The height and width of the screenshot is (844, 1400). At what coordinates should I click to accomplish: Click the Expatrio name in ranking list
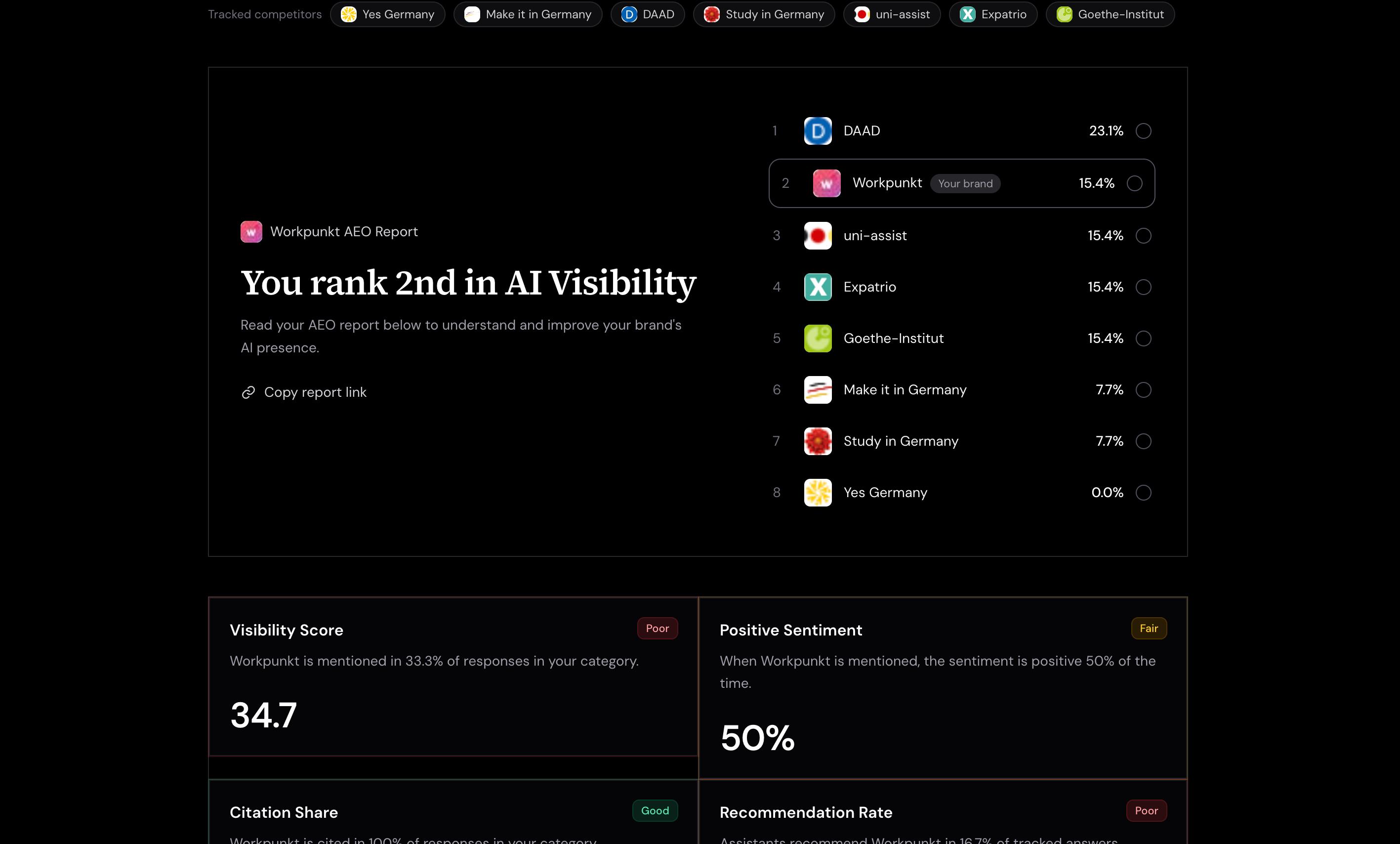click(870, 287)
